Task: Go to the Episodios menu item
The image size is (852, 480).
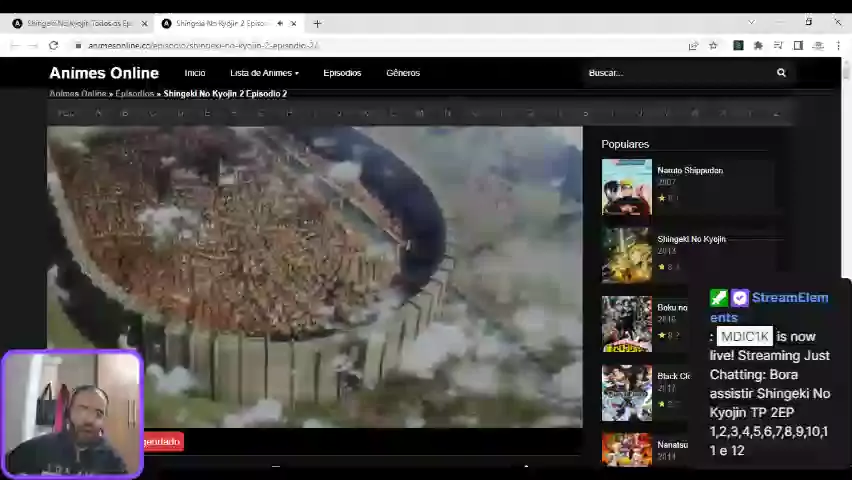Action: (342, 73)
